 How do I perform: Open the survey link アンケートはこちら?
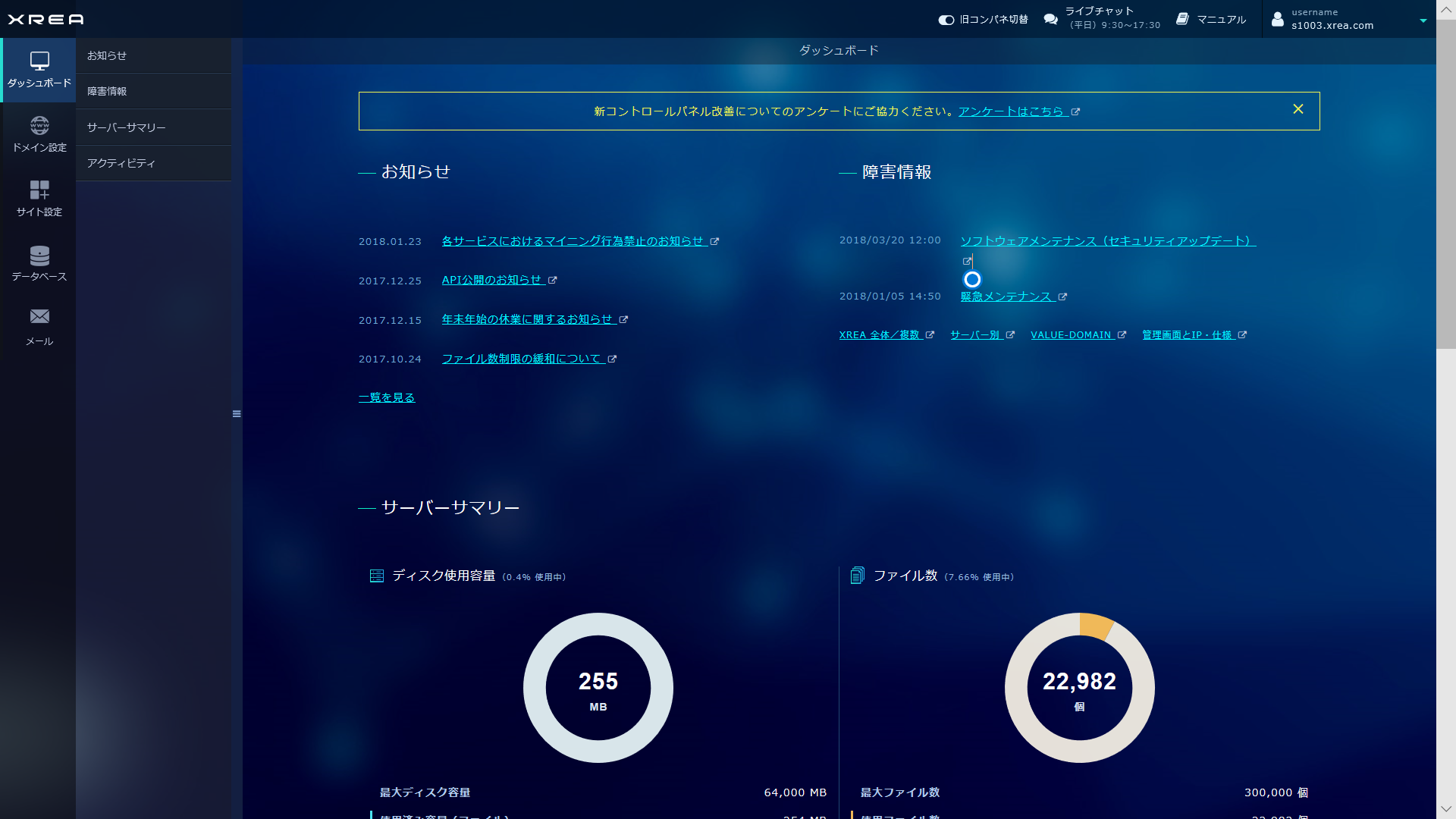[x=1011, y=111]
